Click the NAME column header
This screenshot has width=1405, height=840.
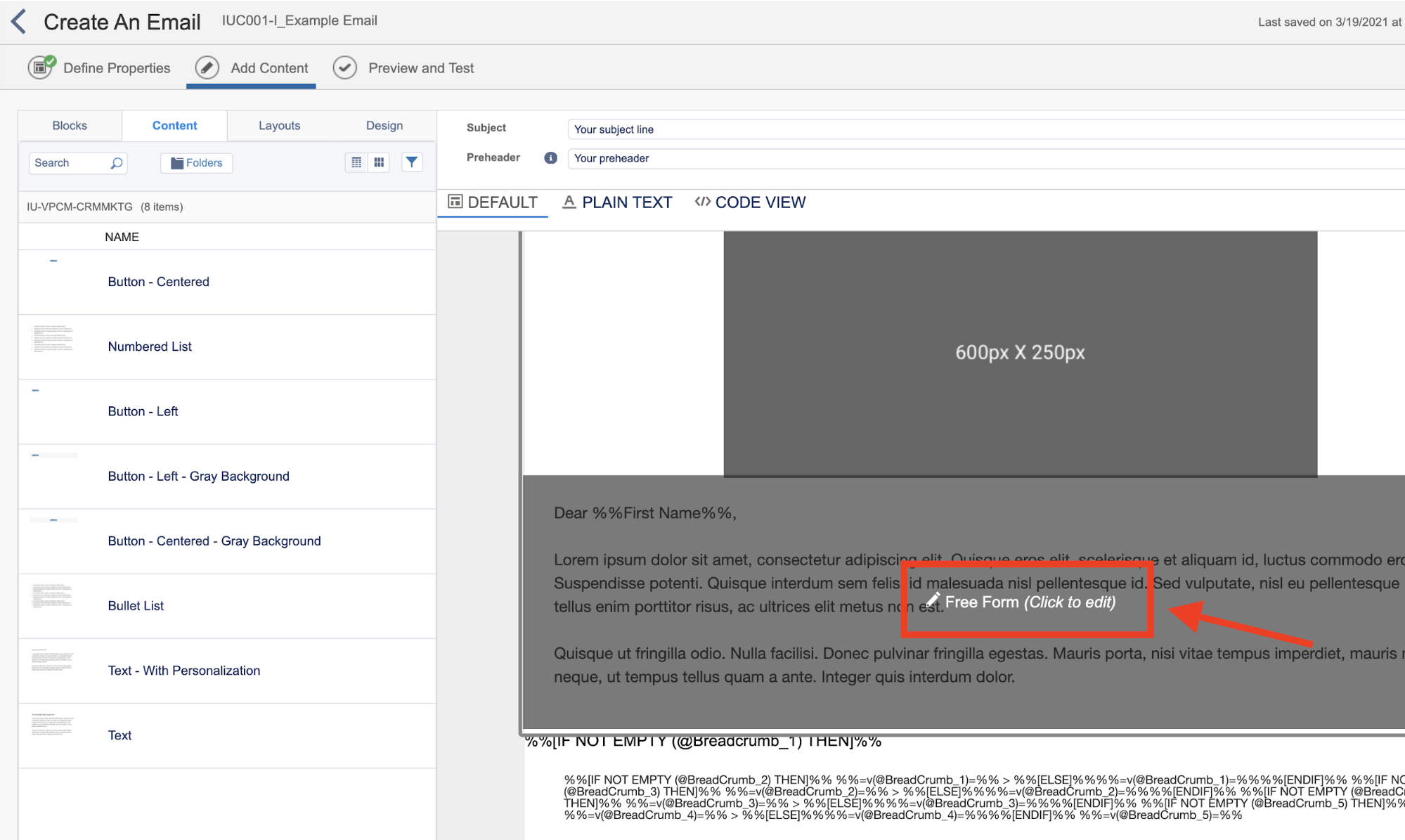click(122, 237)
